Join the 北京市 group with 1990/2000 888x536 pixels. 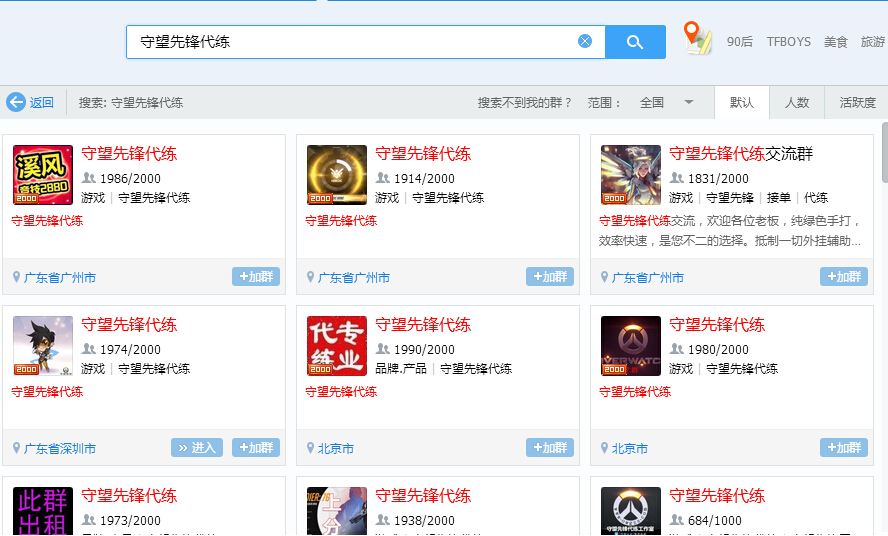[x=550, y=448]
